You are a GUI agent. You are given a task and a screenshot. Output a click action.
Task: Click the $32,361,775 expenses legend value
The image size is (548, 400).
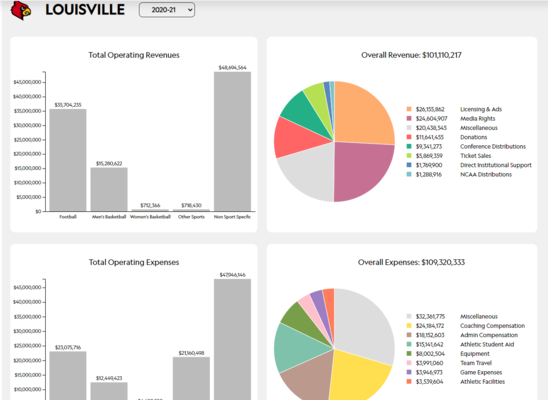point(430,317)
